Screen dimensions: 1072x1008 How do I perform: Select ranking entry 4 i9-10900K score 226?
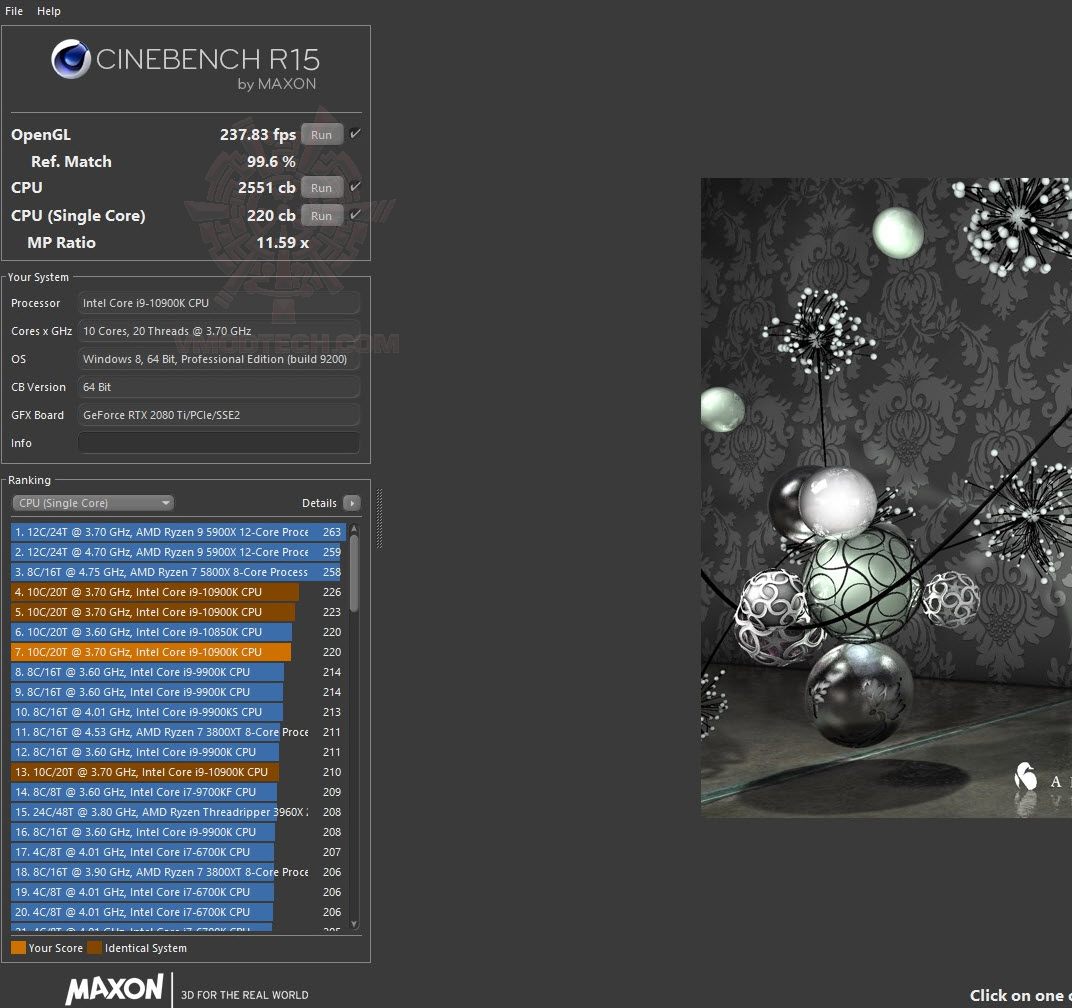178,592
